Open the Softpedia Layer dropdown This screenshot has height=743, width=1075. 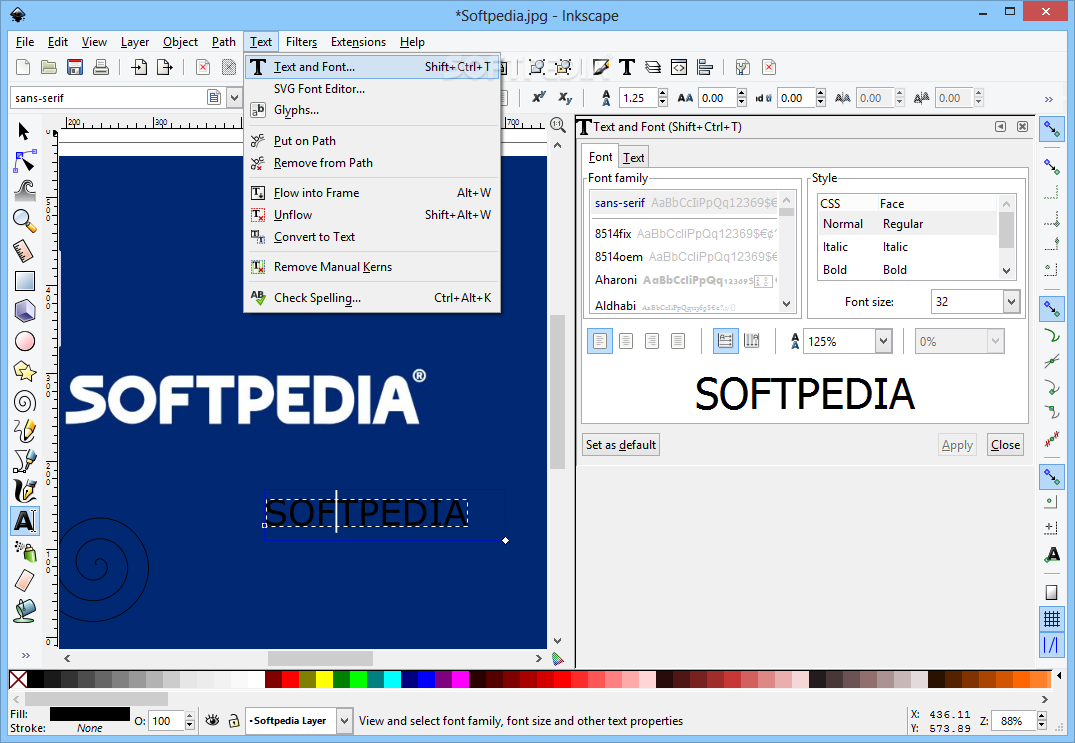pos(345,720)
